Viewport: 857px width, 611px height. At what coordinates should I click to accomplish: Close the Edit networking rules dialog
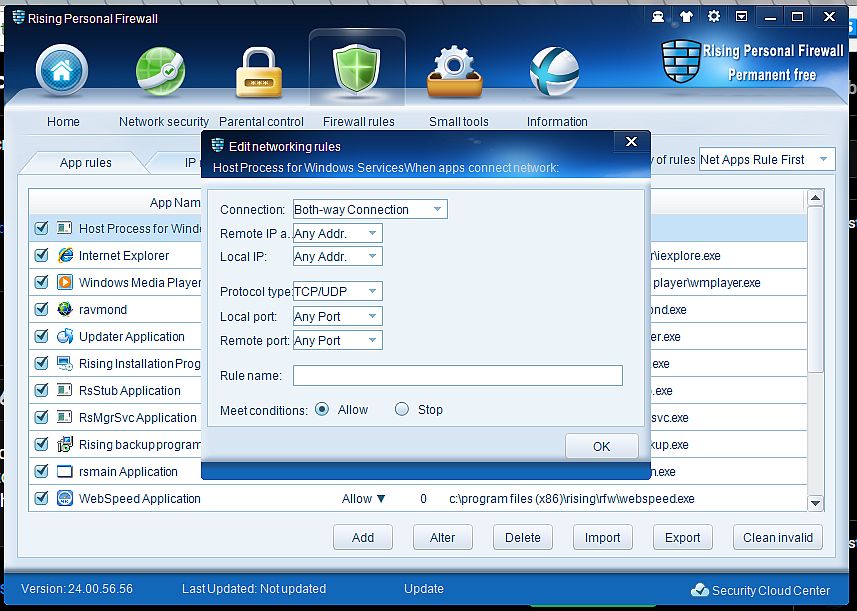[631, 142]
